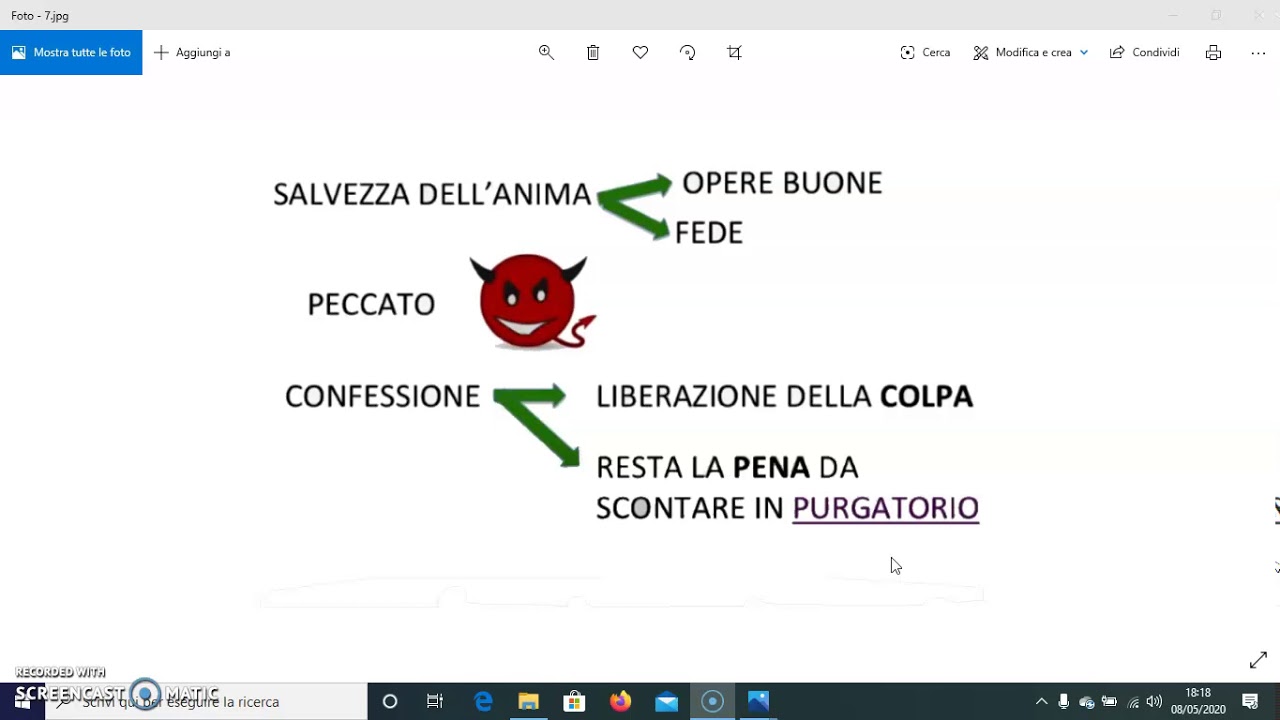Click the window title Foto - 7.jpg
This screenshot has width=1280, height=720.
(40, 16)
